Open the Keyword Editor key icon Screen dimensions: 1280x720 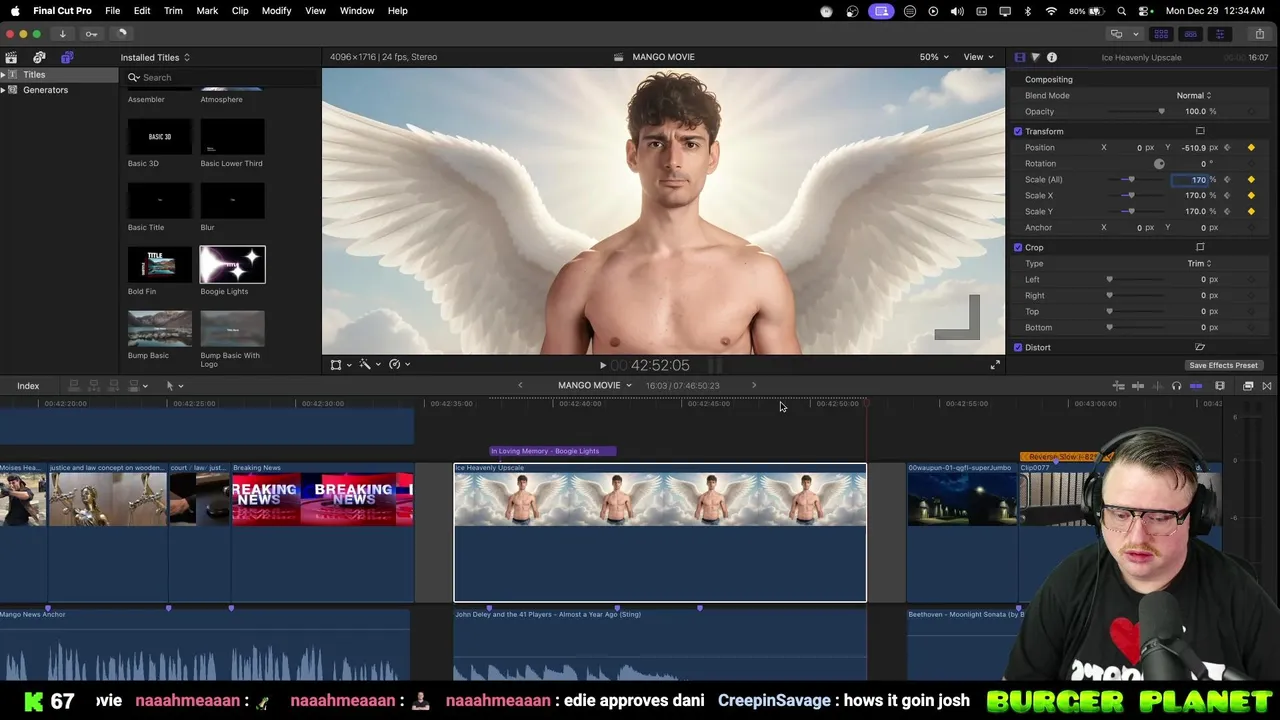point(91,34)
